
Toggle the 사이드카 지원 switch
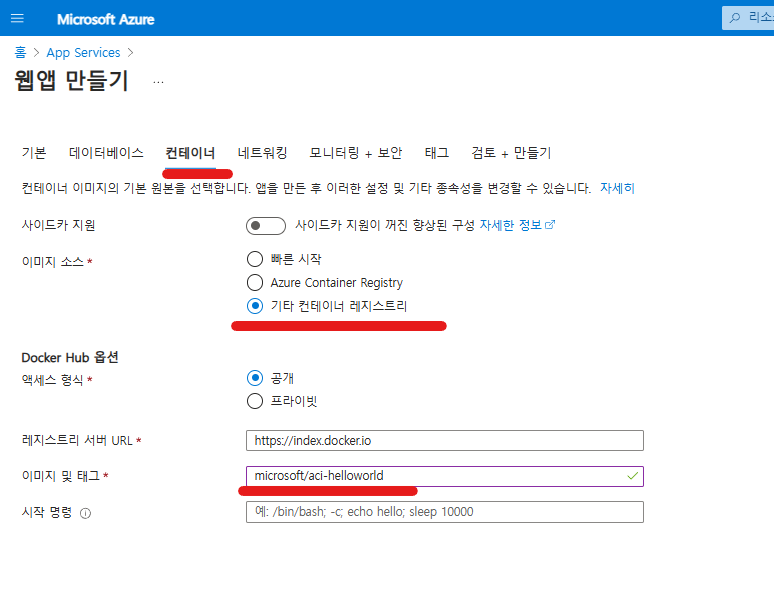[x=266, y=226]
